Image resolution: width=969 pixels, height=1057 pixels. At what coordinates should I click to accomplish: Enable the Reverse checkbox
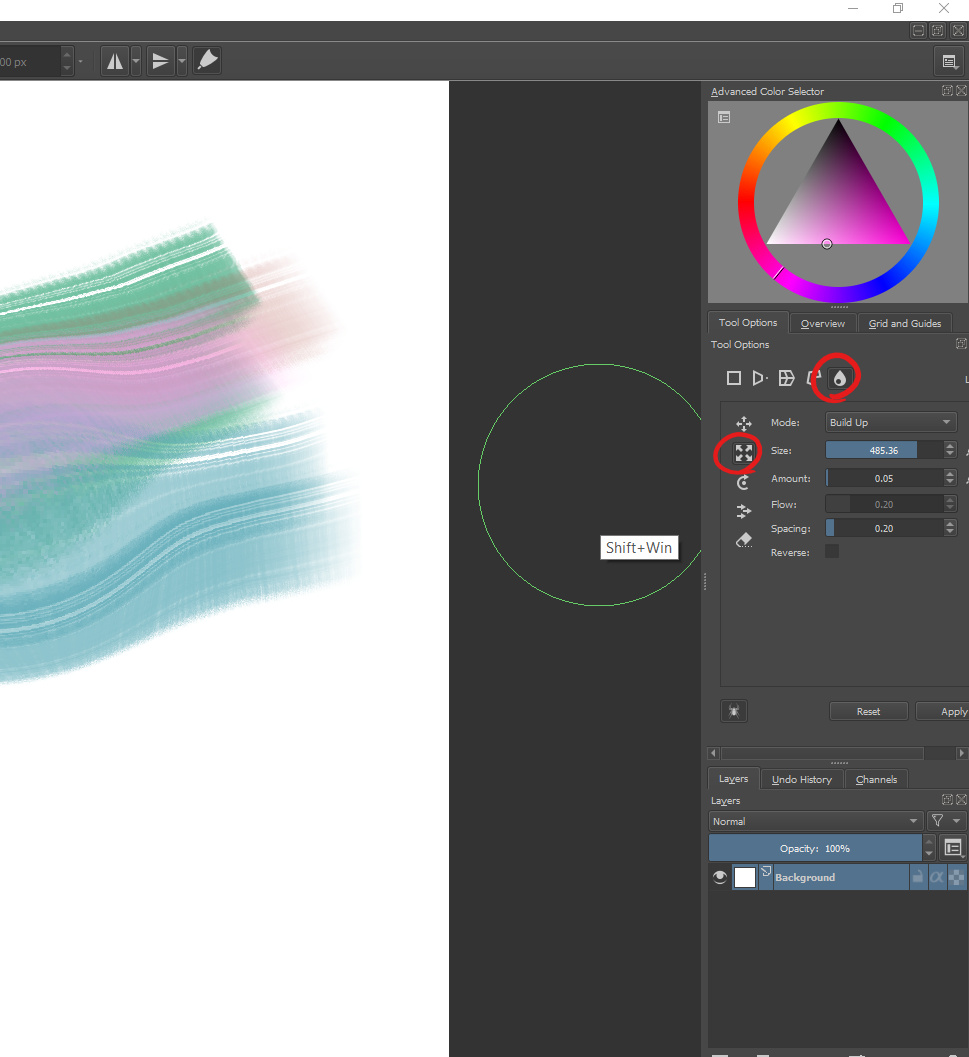[832, 551]
